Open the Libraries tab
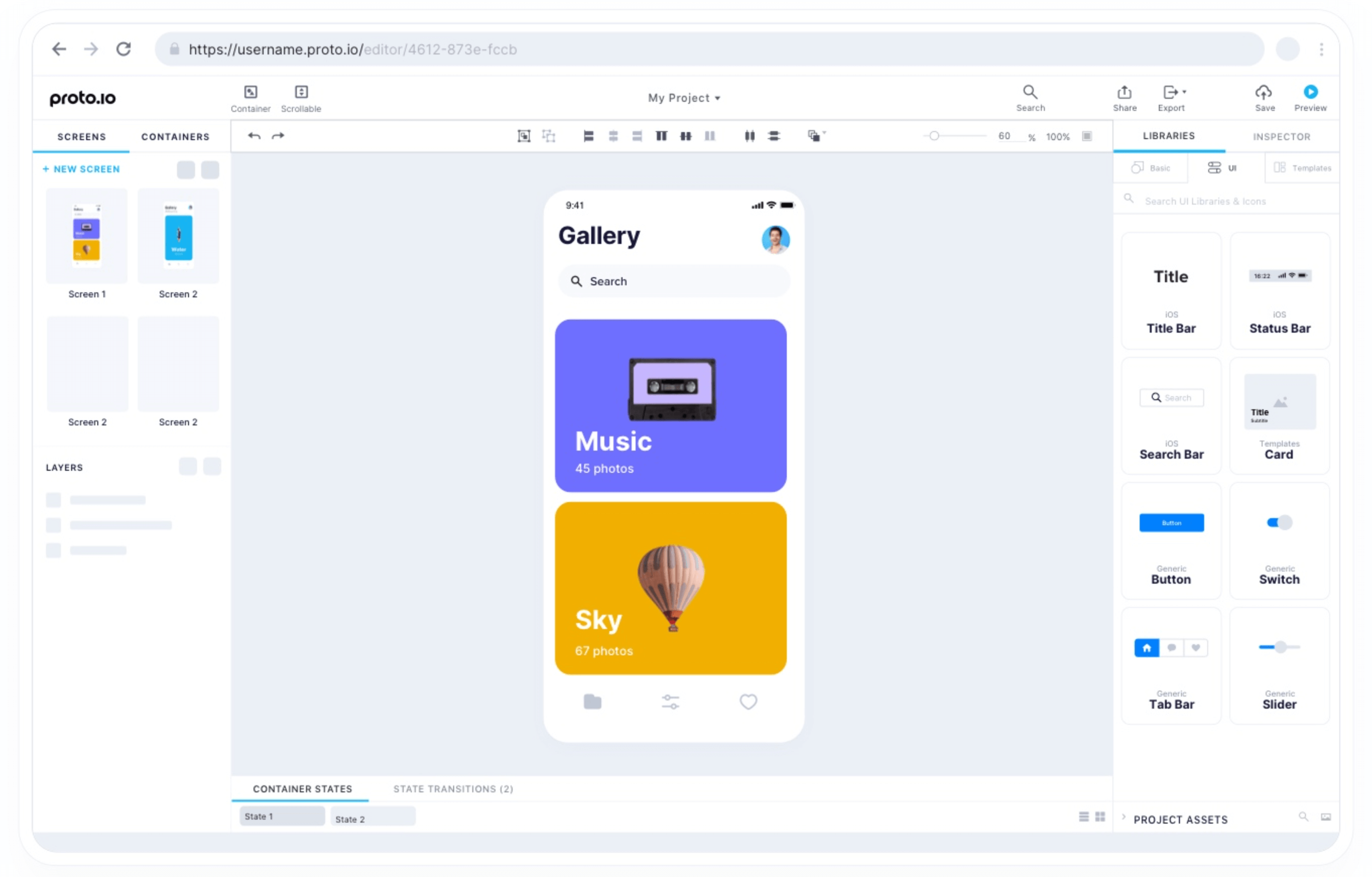The image size is (1372, 877). click(1168, 136)
